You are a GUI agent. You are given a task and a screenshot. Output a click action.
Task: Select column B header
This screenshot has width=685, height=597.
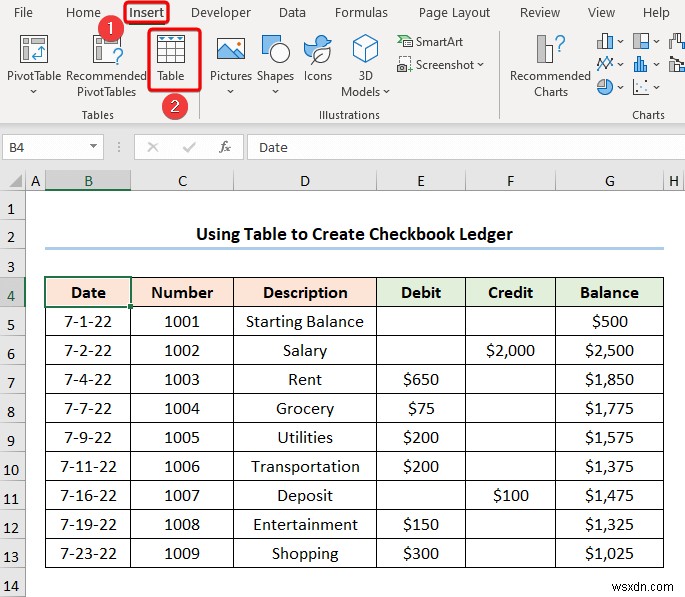coord(88,181)
